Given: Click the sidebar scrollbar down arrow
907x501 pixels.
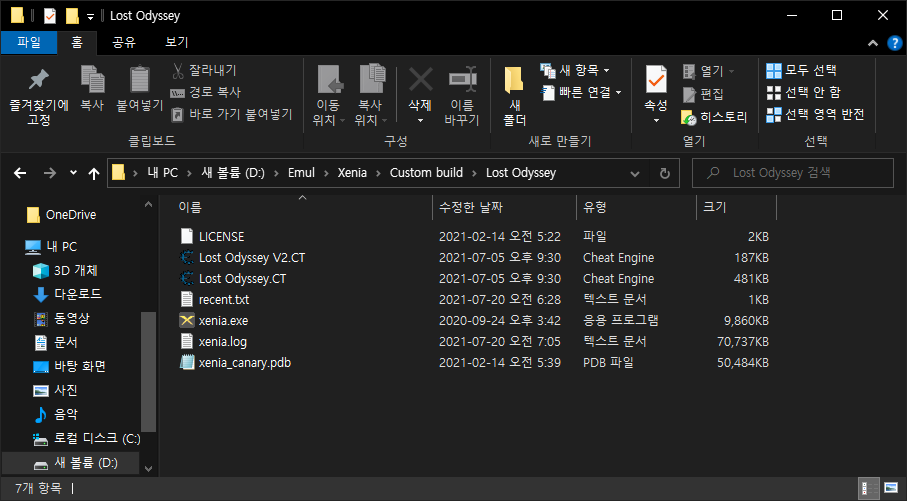Looking at the screenshot, I should click(x=149, y=469).
